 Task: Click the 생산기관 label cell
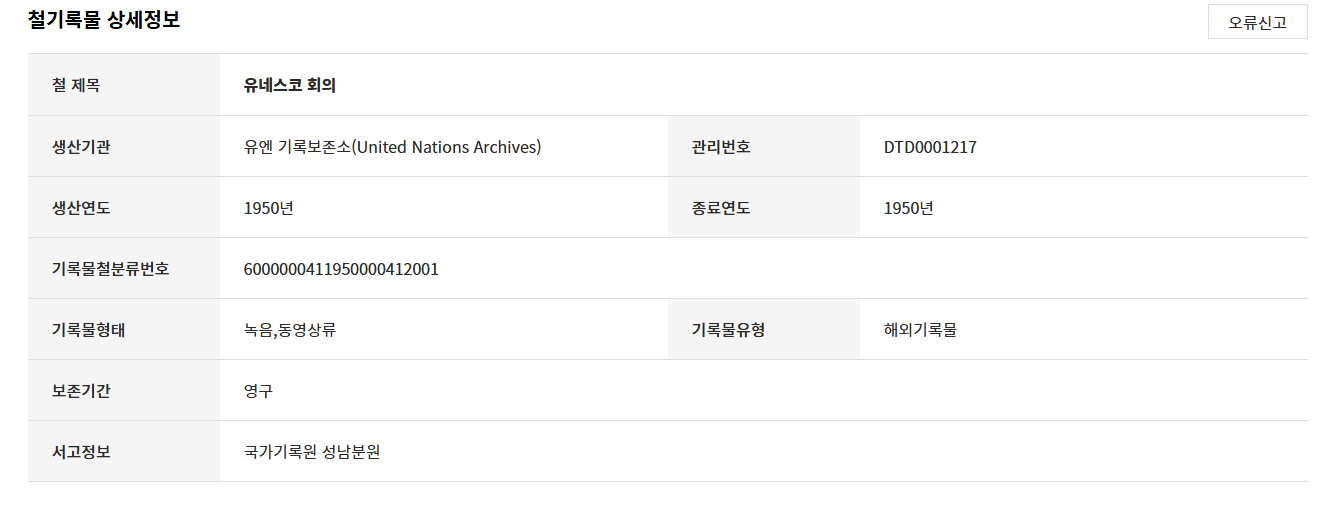coord(124,147)
